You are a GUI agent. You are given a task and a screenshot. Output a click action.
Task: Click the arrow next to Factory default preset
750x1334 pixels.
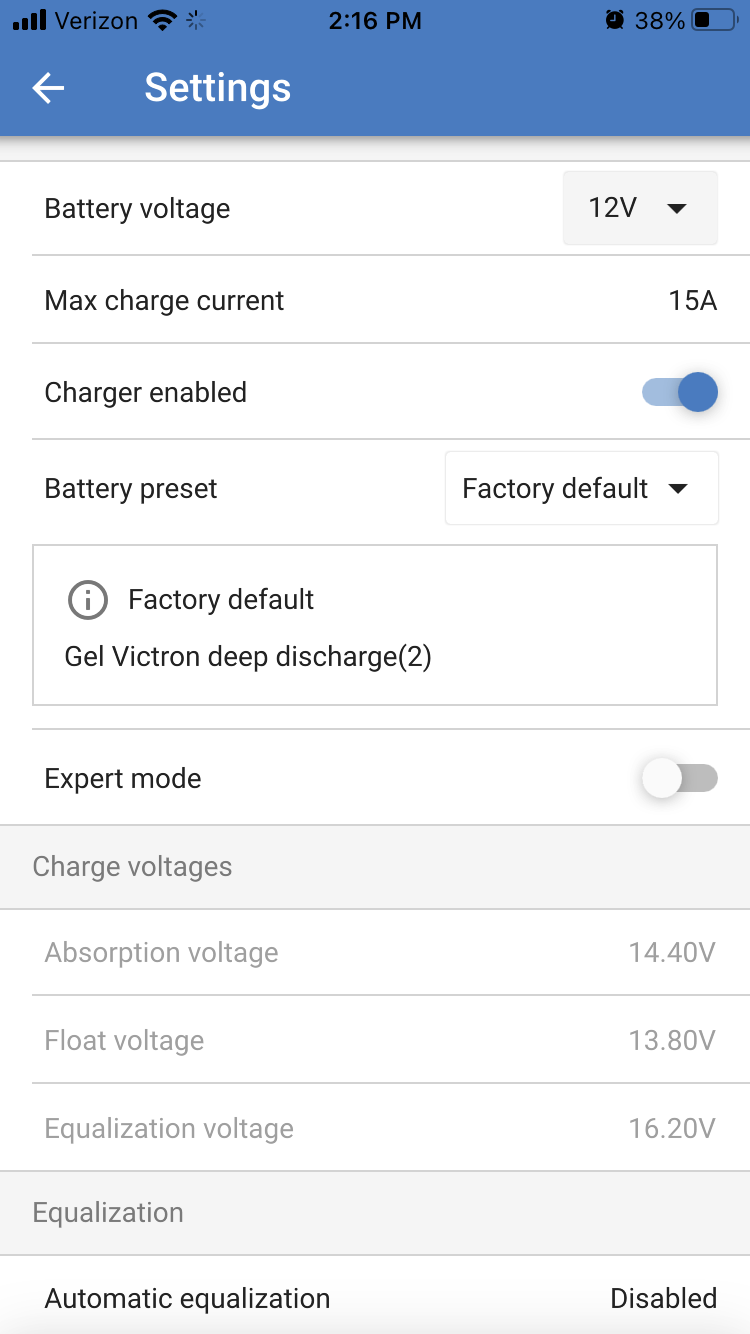coord(677,489)
